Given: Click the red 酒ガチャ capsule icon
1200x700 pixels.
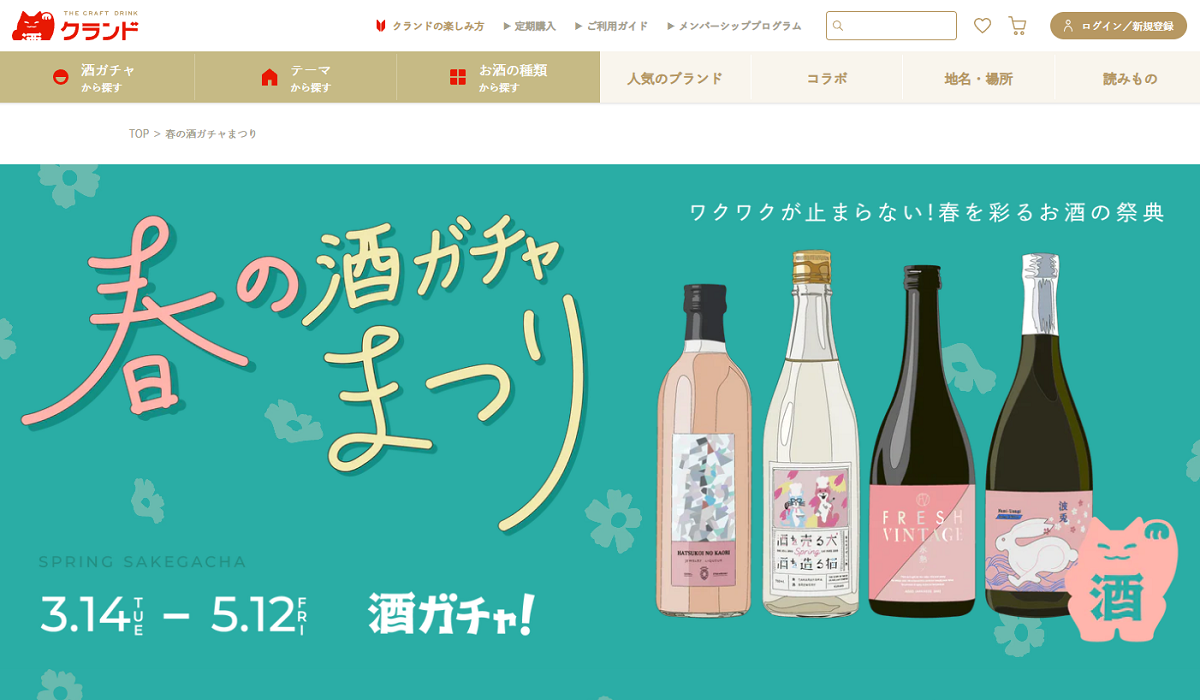Looking at the screenshot, I should (x=61, y=78).
